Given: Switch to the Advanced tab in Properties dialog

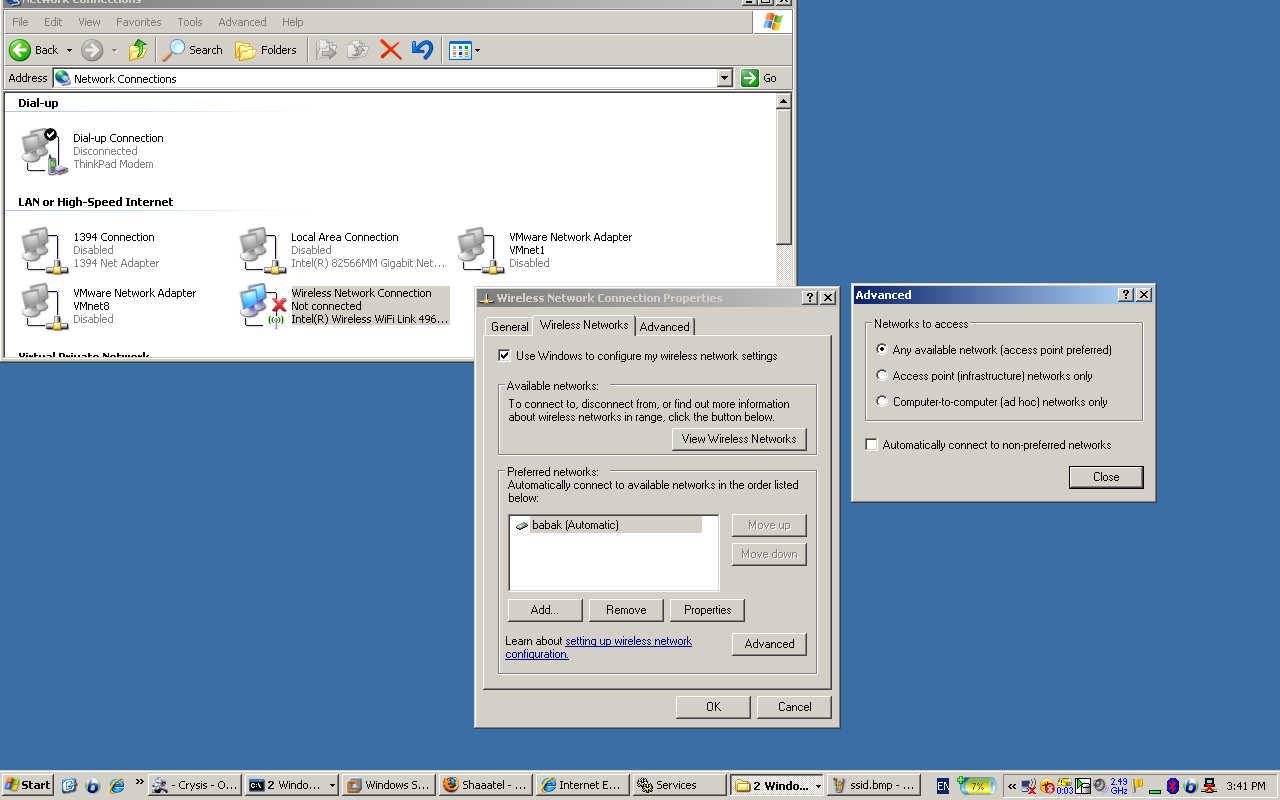Looking at the screenshot, I should tap(664, 327).
